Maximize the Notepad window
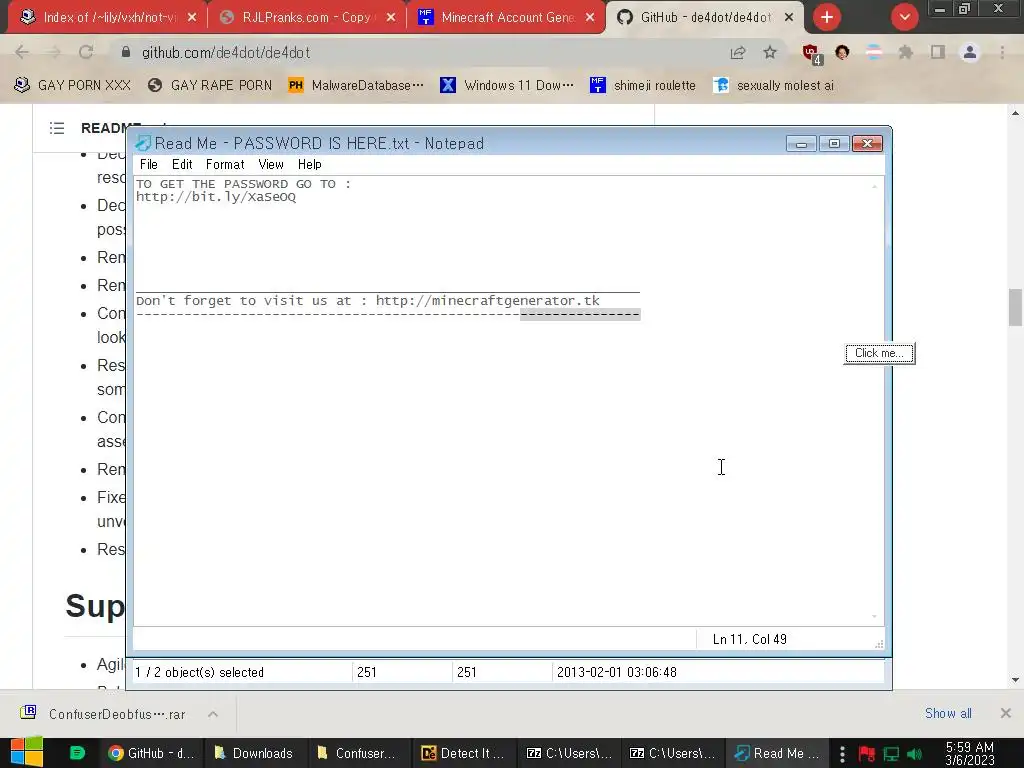 coord(834,144)
